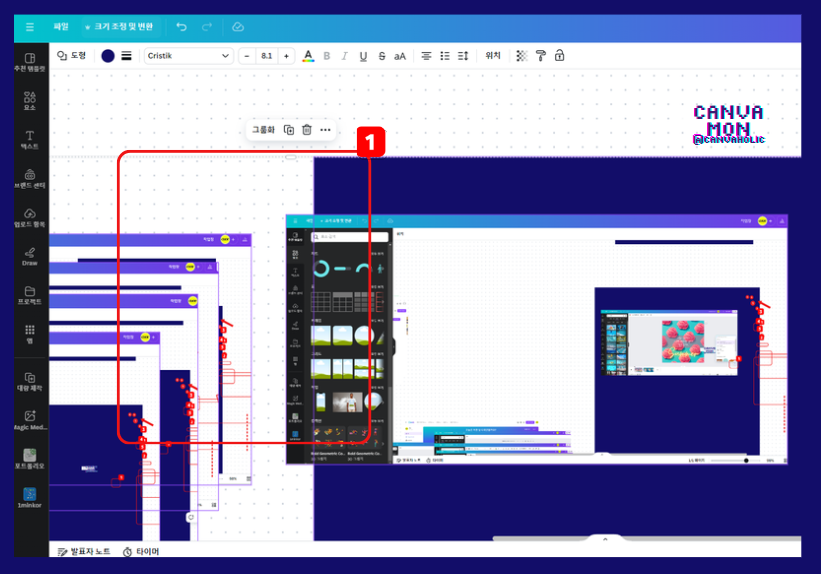Check the cloud save status icon
Screen dimensions: 821x574
pyautogui.click(x=238, y=27)
